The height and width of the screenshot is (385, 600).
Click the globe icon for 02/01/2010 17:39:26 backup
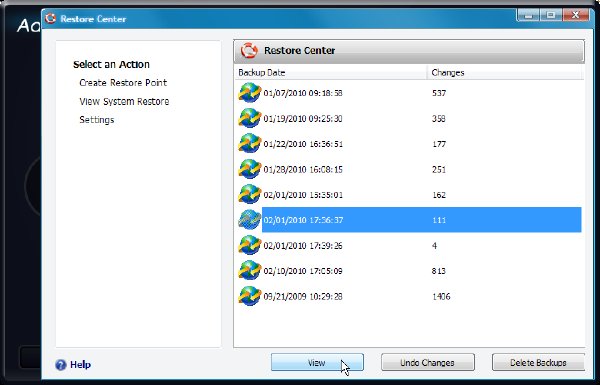pos(249,245)
